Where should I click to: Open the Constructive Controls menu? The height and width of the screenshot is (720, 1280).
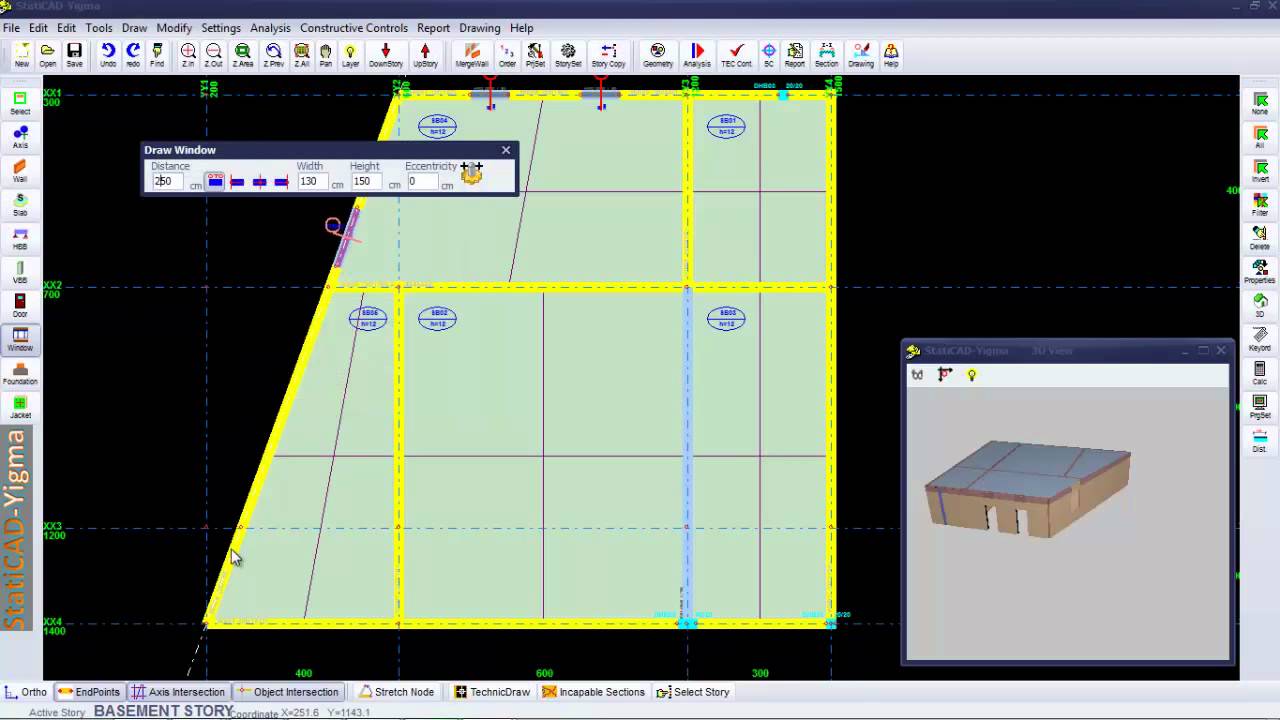(354, 28)
